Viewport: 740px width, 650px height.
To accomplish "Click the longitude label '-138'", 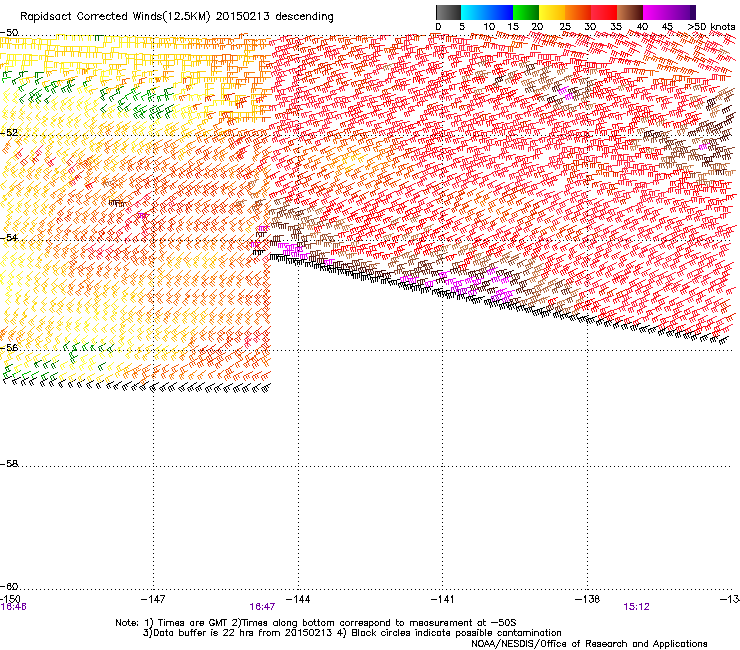I will coord(588,599).
